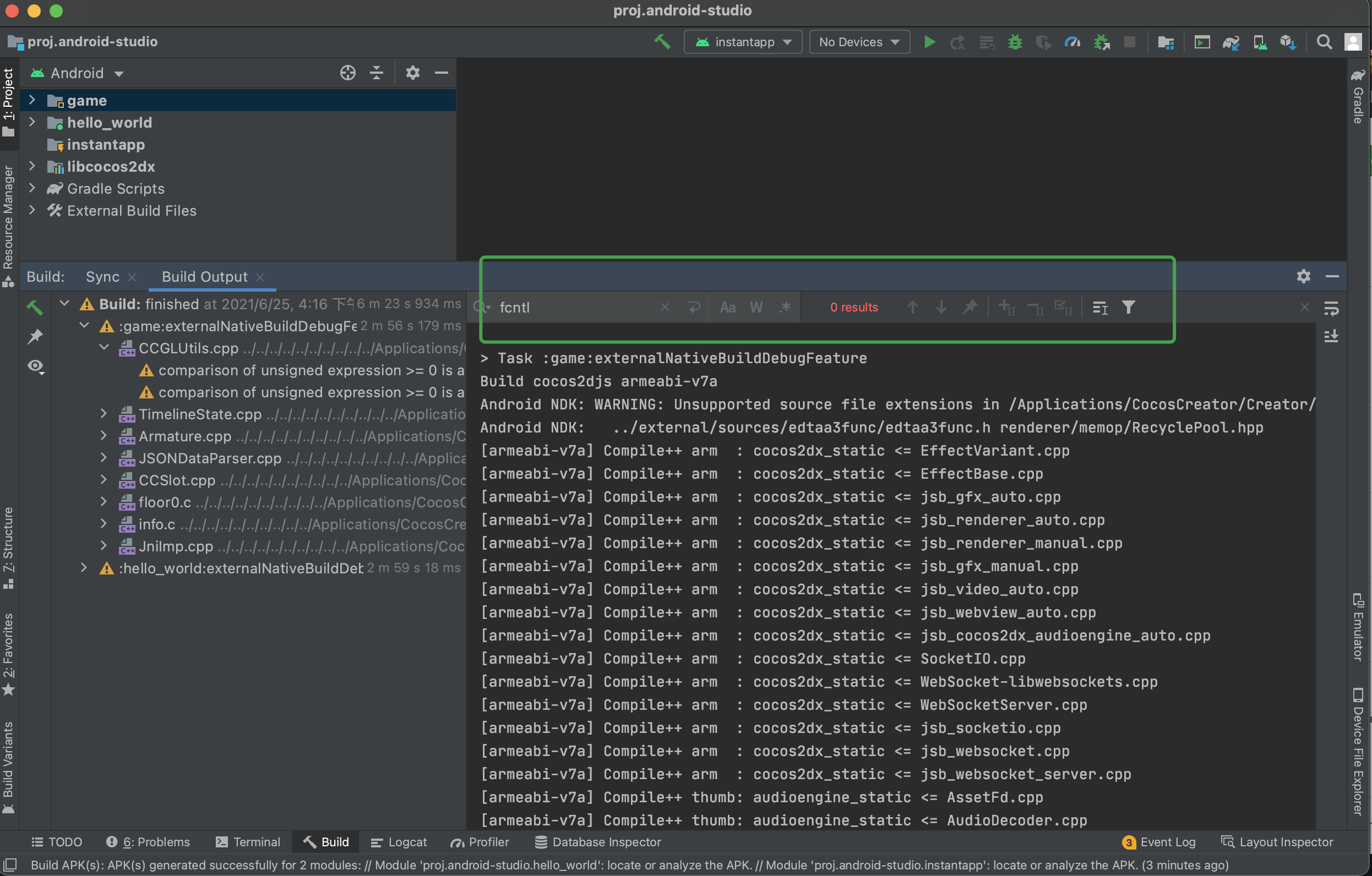The image size is (1372, 876).
Task: Open Build panel settings gear
Action: tap(1304, 276)
